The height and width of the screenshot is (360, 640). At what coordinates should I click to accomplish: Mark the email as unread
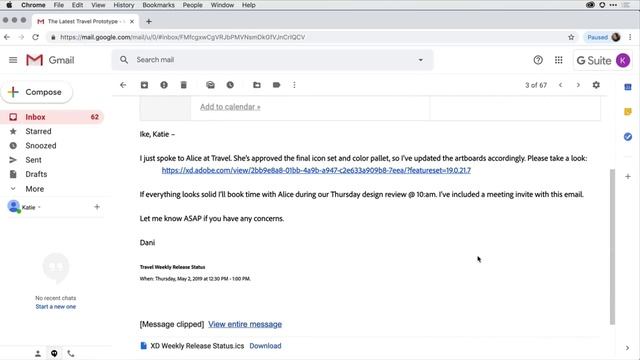[x=210, y=85]
